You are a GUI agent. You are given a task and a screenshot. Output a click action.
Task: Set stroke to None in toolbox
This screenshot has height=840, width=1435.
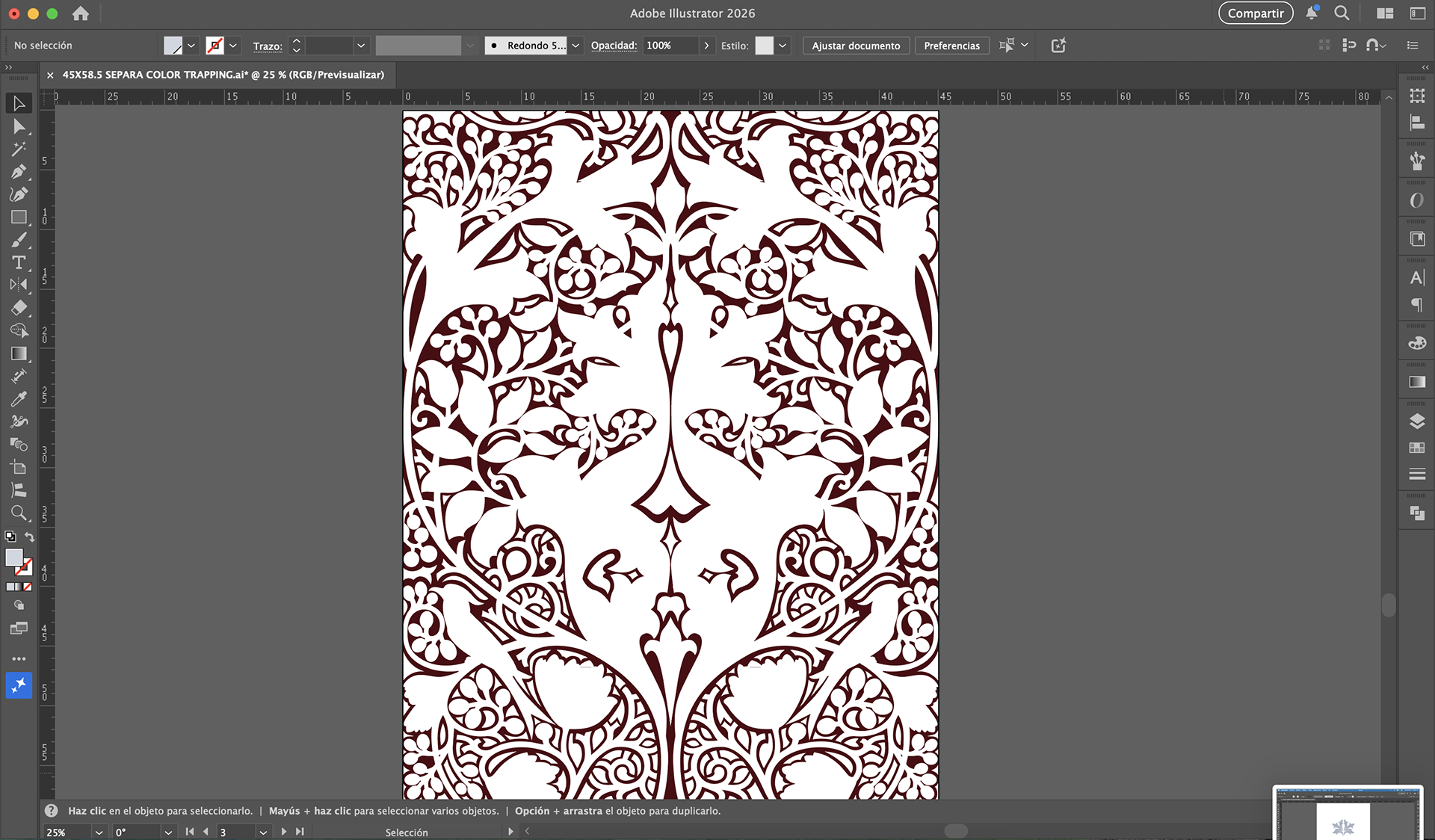28,587
